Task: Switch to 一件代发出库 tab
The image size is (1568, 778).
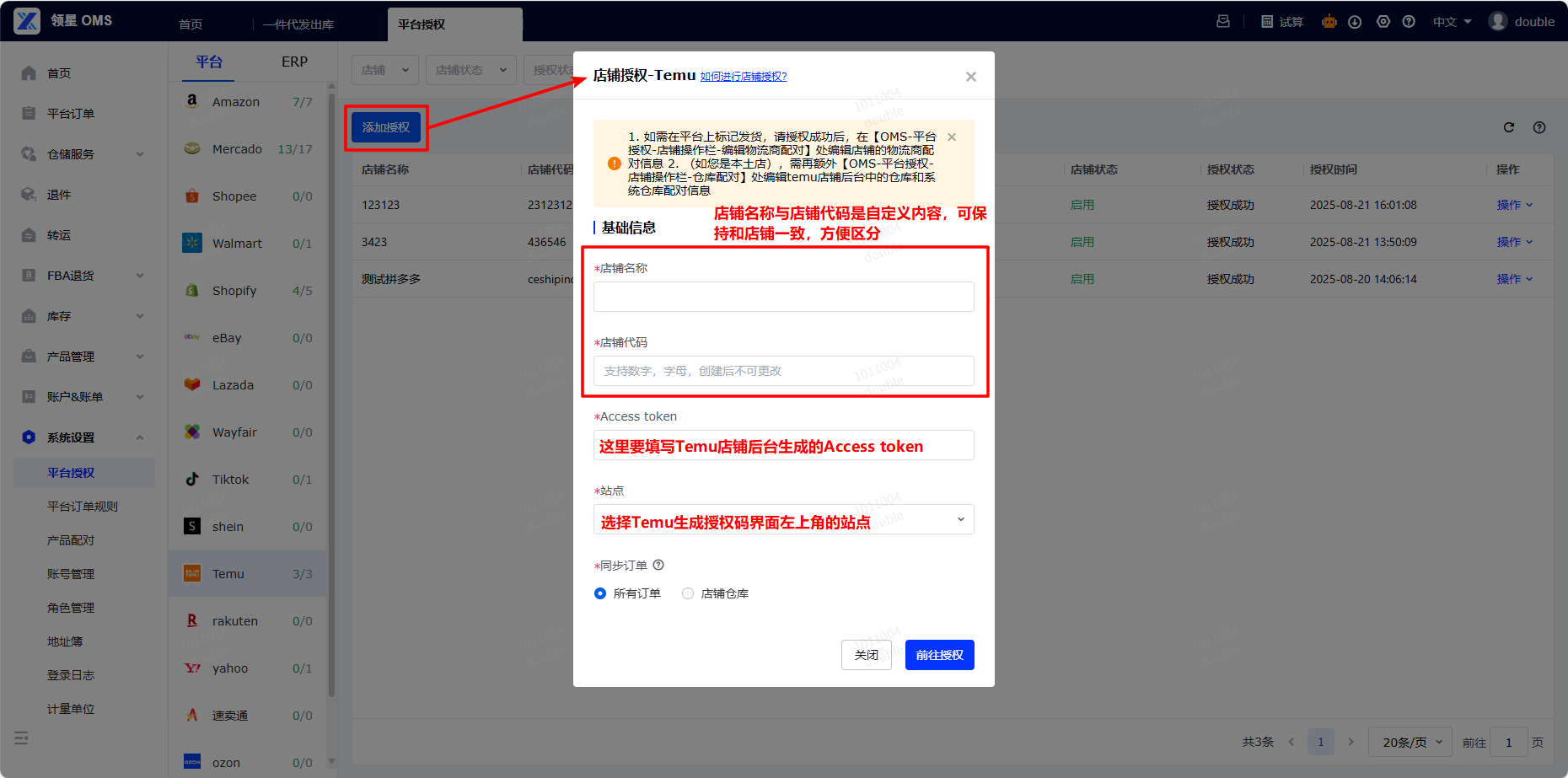Action: tap(298, 24)
